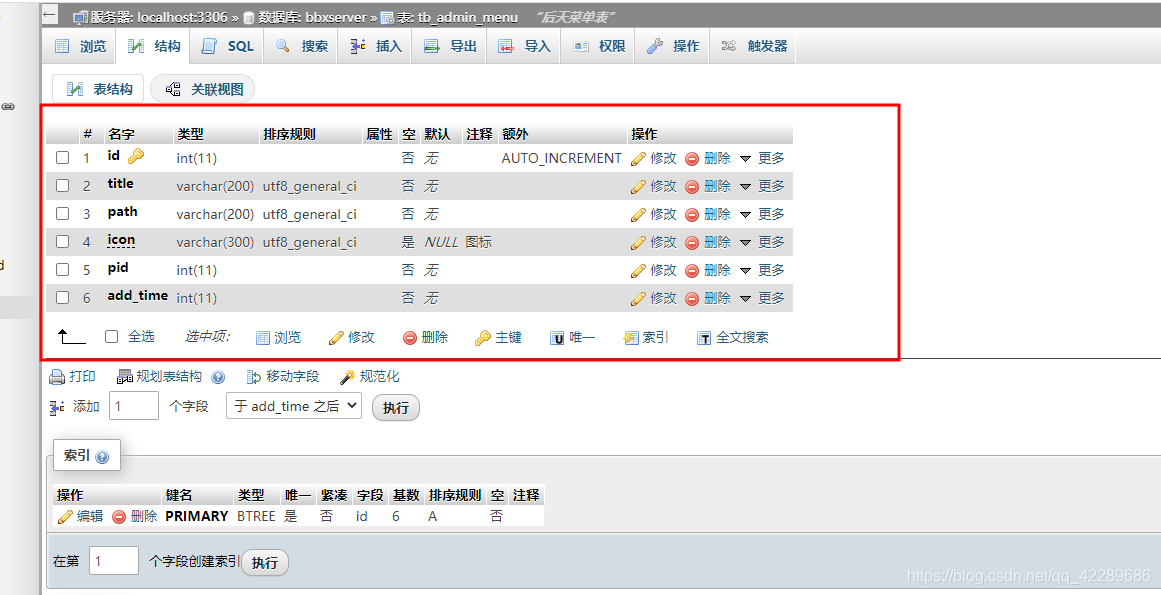The height and width of the screenshot is (595, 1161).
Task: Add 全文搜索 index to selected
Action: tap(733, 337)
